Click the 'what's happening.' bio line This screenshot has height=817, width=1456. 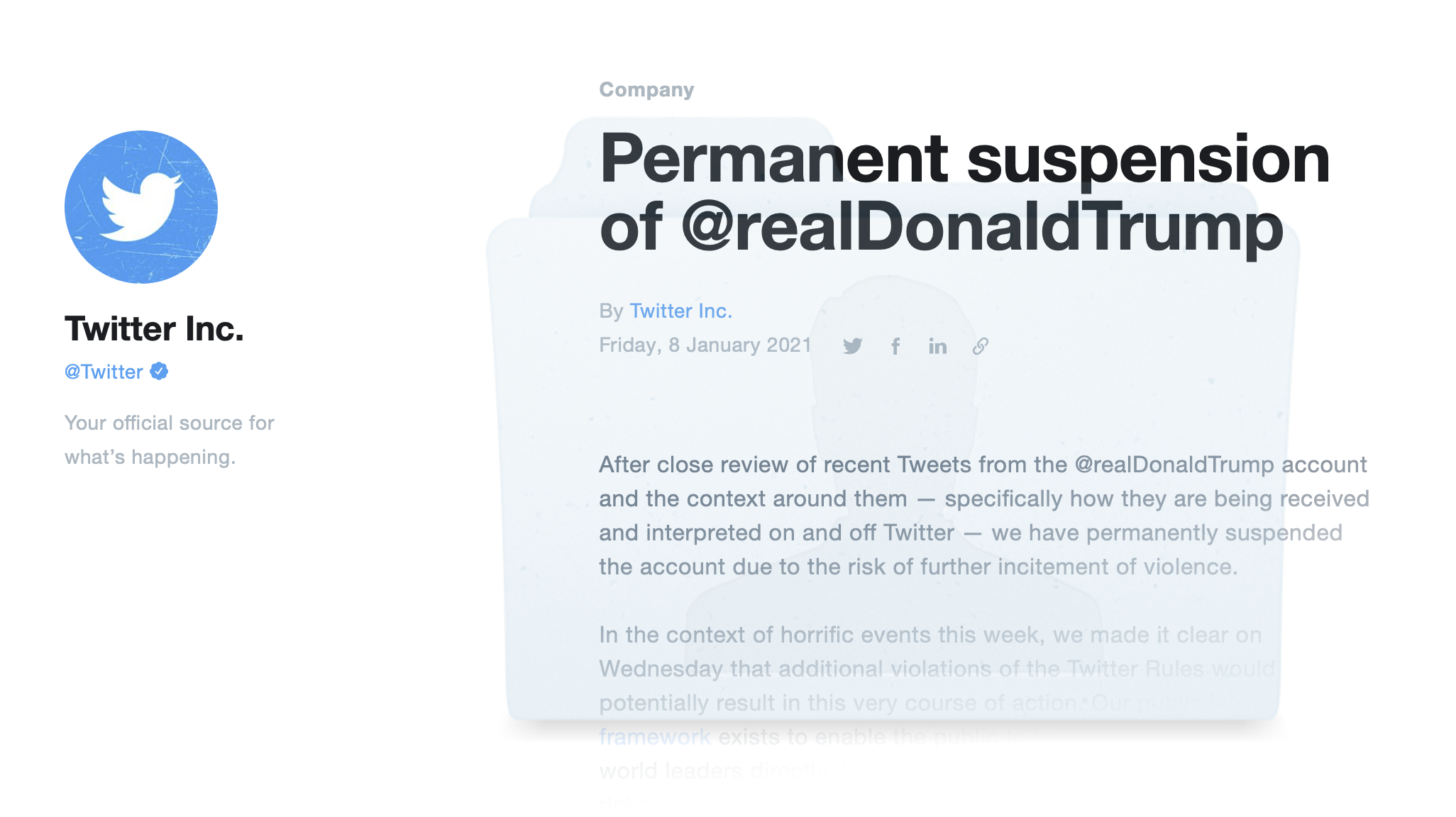pos(150,457)
